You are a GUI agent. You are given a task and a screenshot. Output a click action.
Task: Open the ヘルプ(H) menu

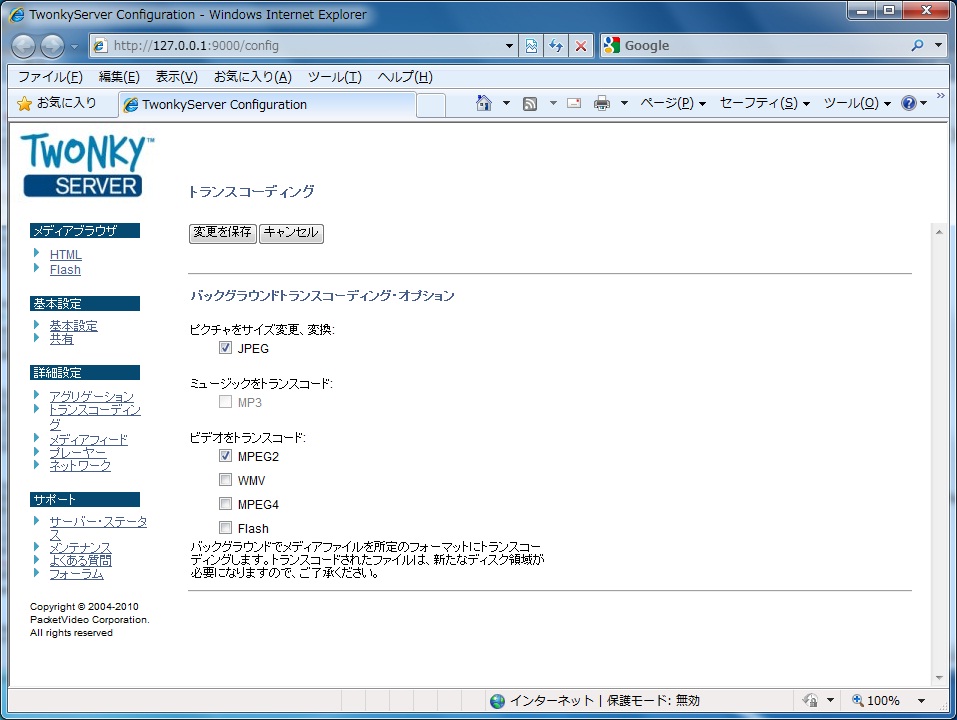coord(405,77)
